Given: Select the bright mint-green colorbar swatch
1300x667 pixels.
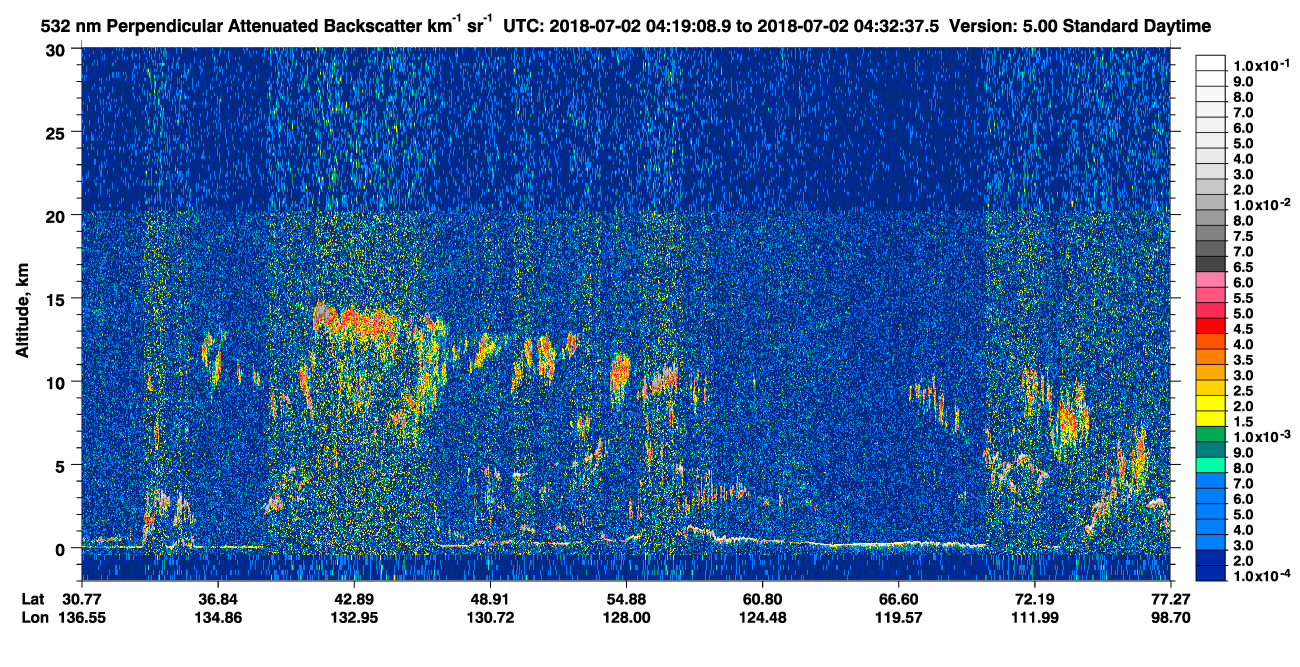Looking at the screenshot, I should pyautogui.click(x=1211, y=464).
